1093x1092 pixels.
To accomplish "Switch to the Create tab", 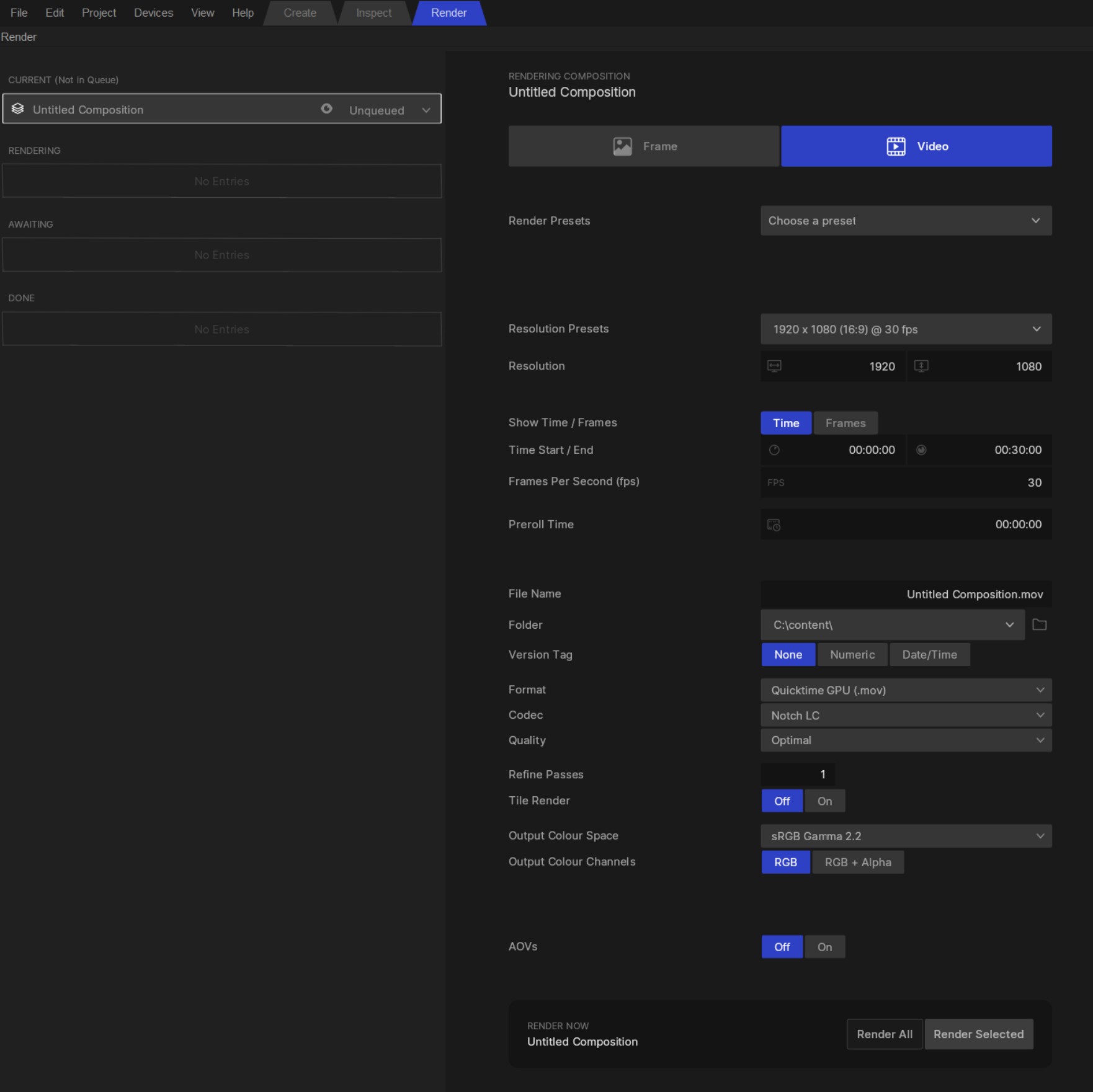I will coord(300,13).
